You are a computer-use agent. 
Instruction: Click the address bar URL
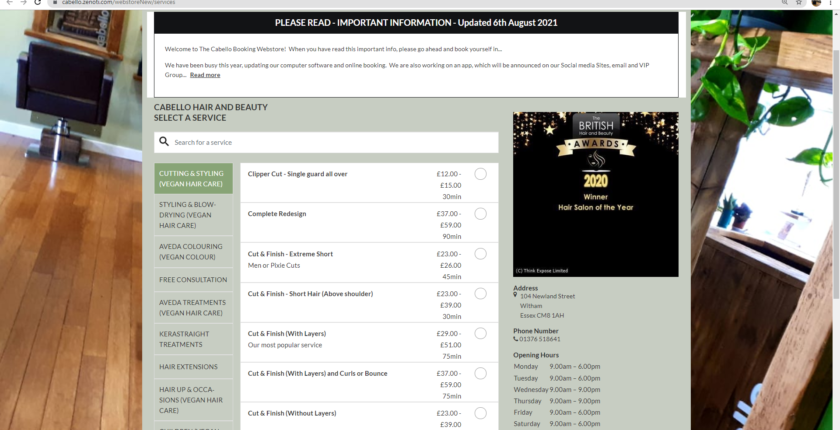pyautogui.click(x=118, y=3)
